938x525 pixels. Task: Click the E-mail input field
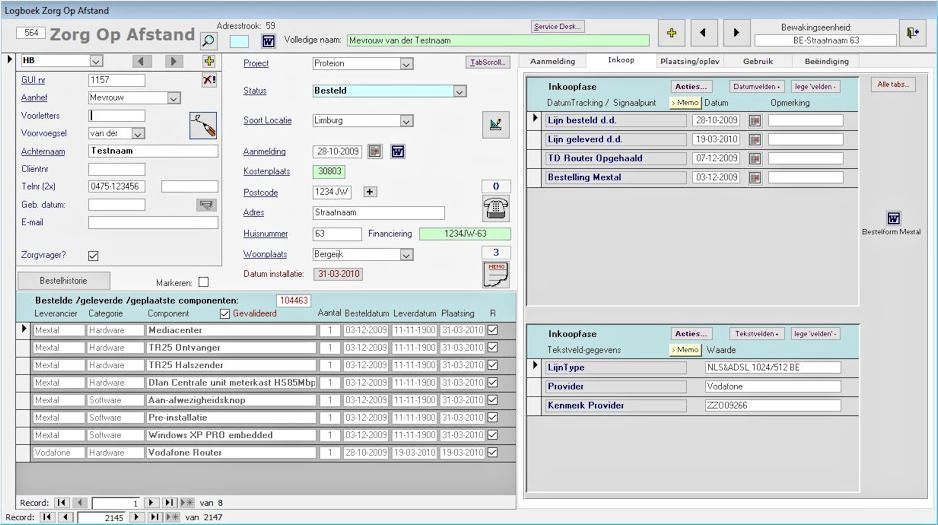152,222
